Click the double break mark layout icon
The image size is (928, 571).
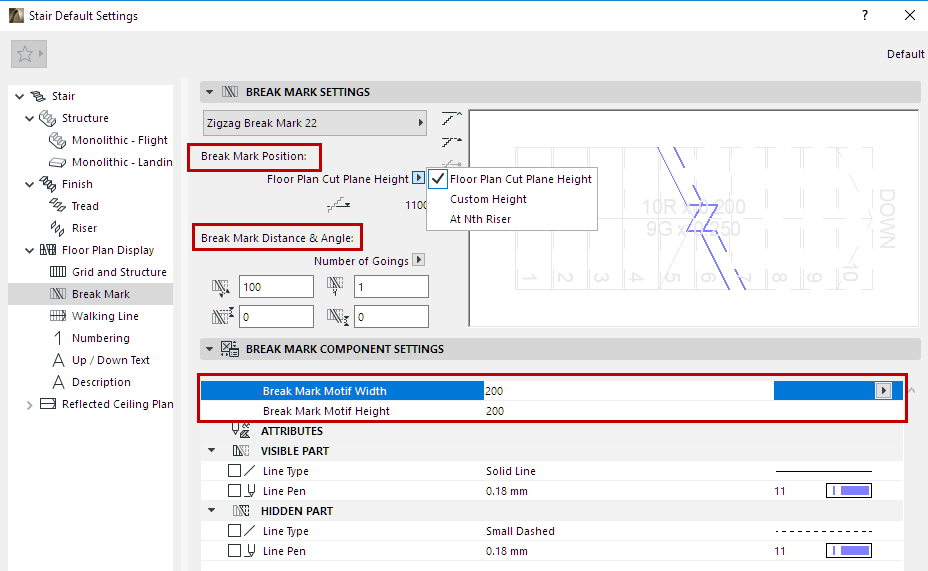pyautogui.click(x=451, y=141)
